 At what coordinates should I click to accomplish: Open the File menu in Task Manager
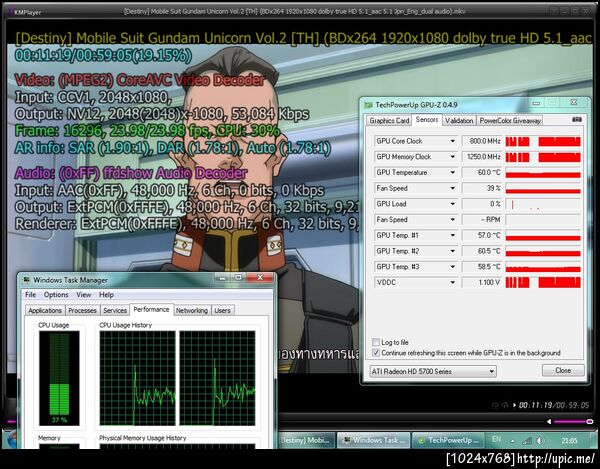click(30, 295)
